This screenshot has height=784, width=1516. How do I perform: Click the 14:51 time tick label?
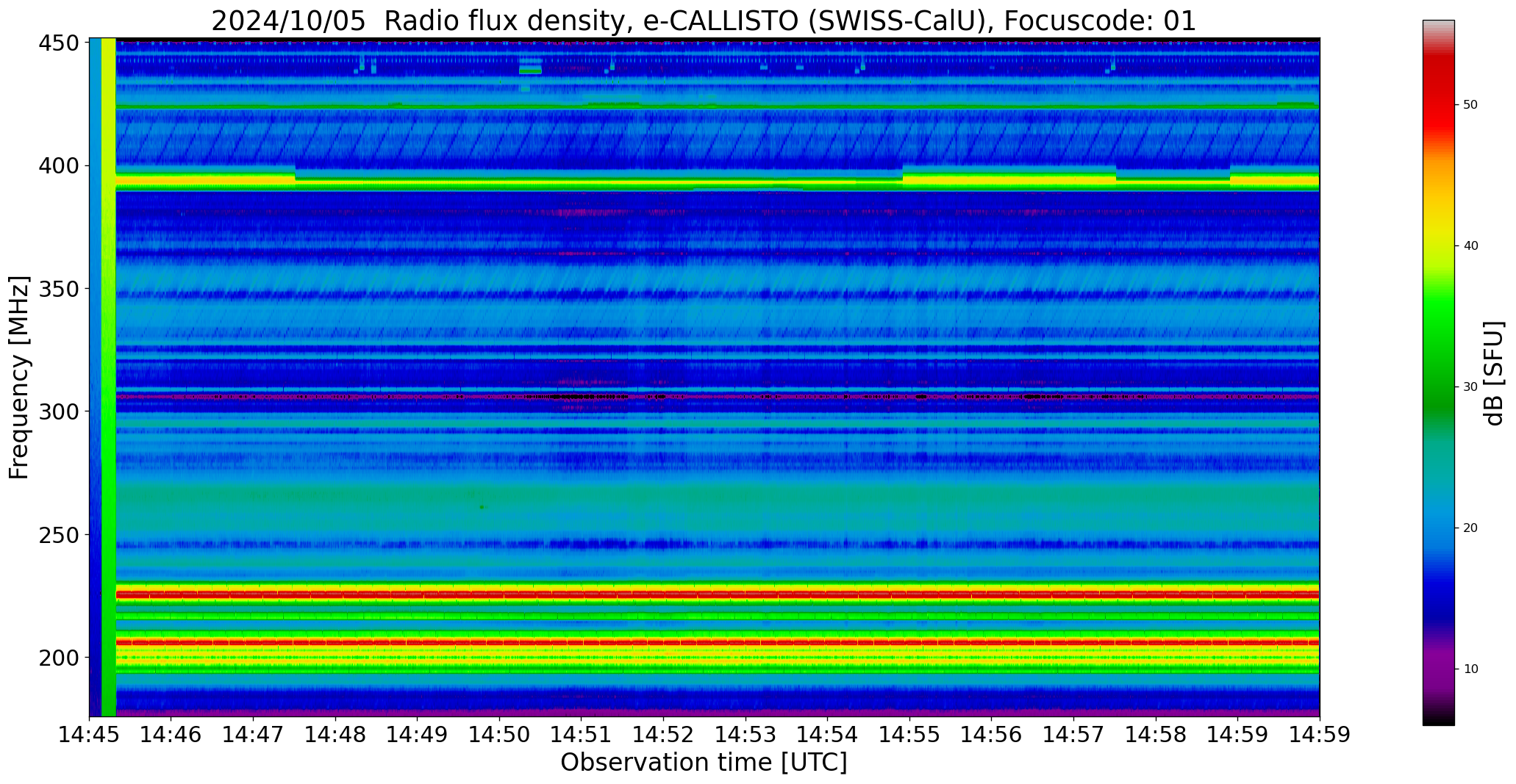click(x=582, y=734)
